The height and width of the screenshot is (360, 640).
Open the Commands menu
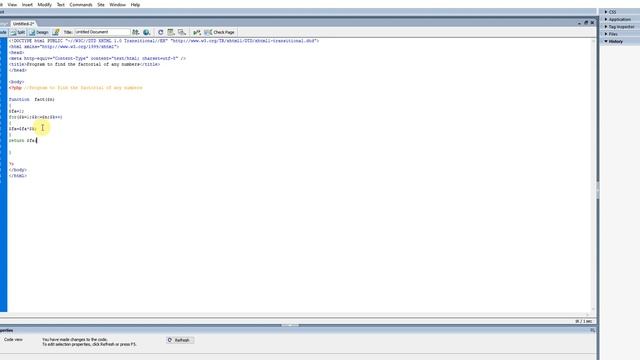(81, 4)
